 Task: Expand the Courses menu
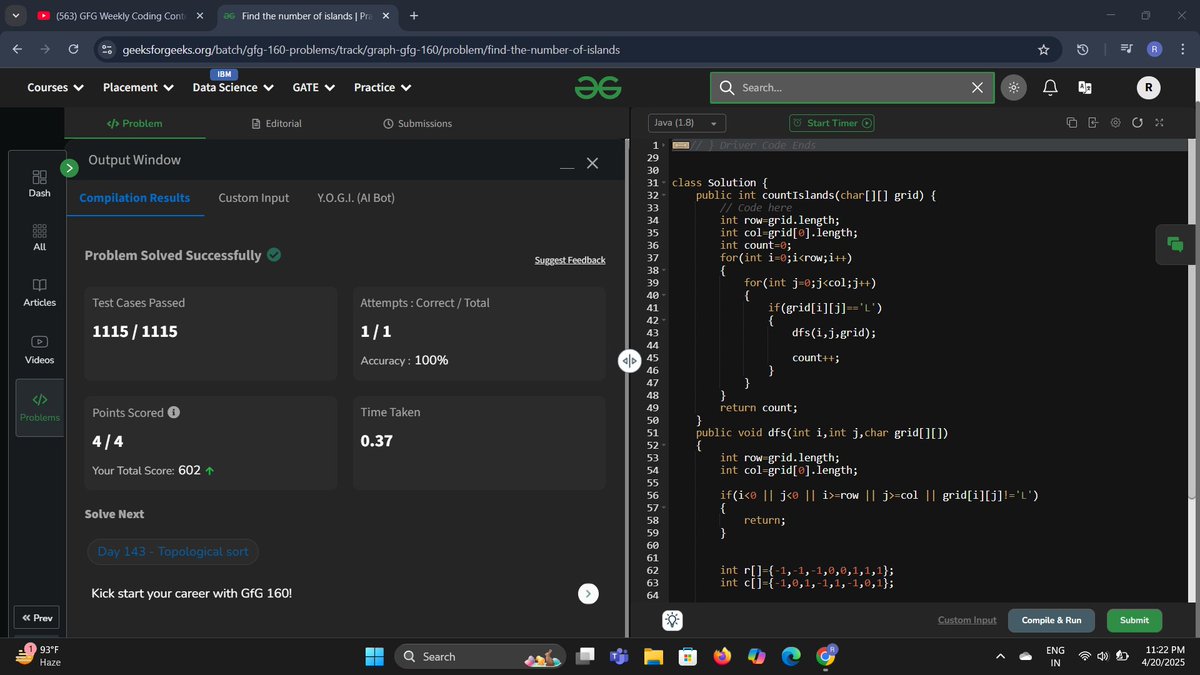pos(55,88)
